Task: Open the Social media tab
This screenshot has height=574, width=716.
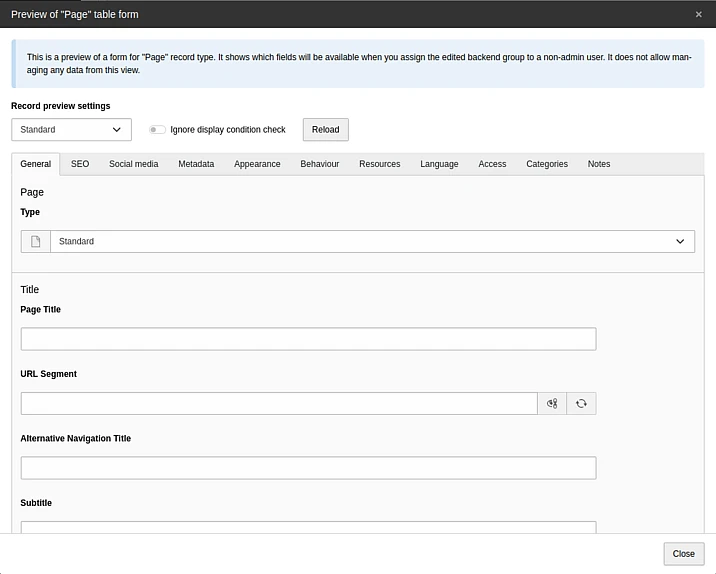Action: coord(133,164)
